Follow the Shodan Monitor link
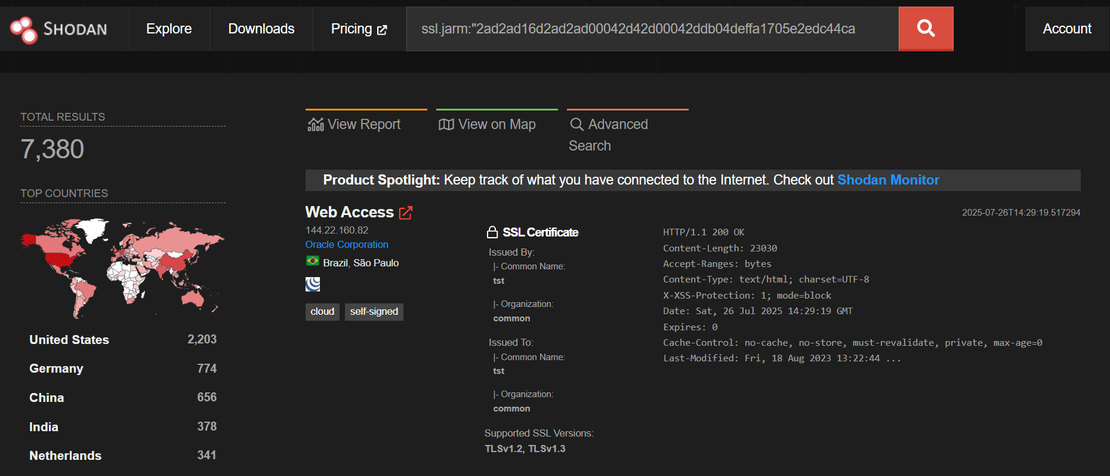Viewport: 1110px width, 476px height. [888, 180]
